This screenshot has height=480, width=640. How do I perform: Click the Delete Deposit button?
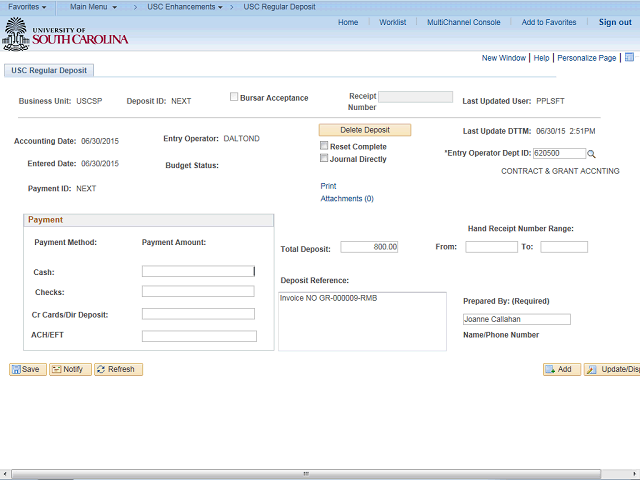[365, 130]
